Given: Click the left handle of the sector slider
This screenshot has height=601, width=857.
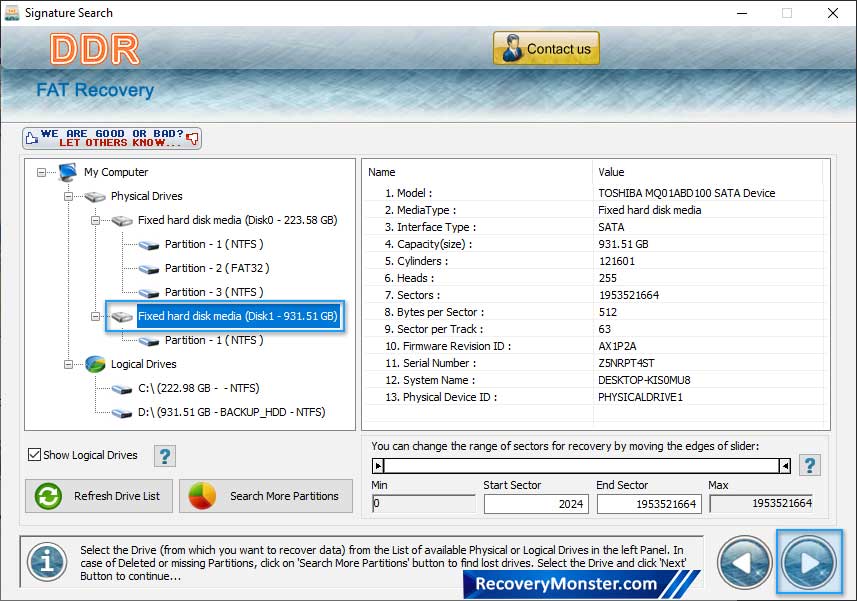Looking at the screenshot, I should (x=378, y=466).
